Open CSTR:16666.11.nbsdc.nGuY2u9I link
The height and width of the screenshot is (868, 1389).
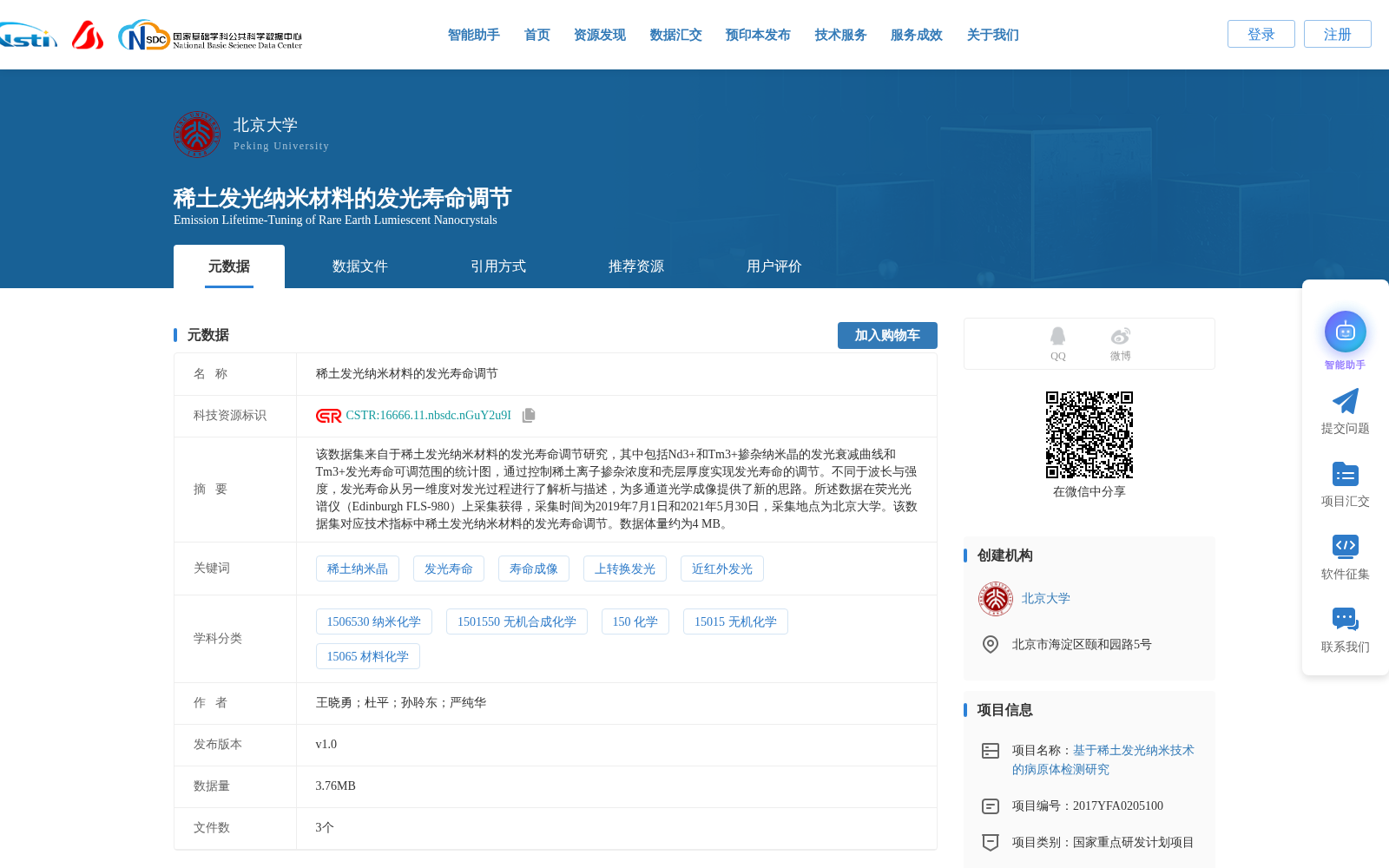click(x=429, y=416)
